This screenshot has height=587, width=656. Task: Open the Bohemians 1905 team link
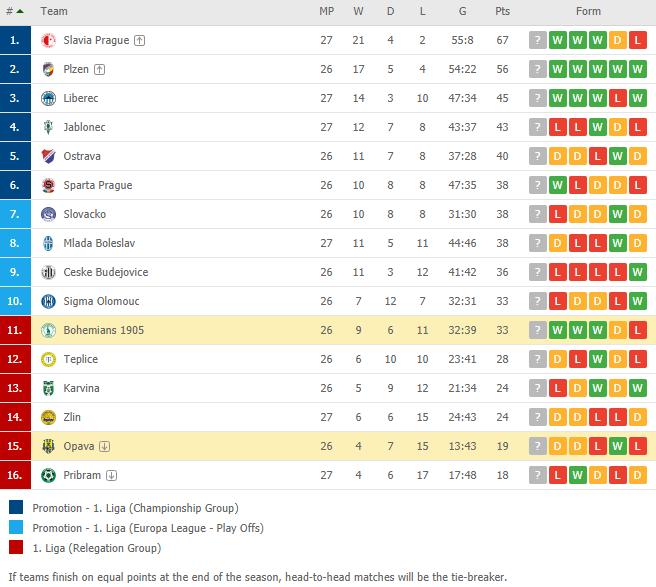[x=103, y=330]
